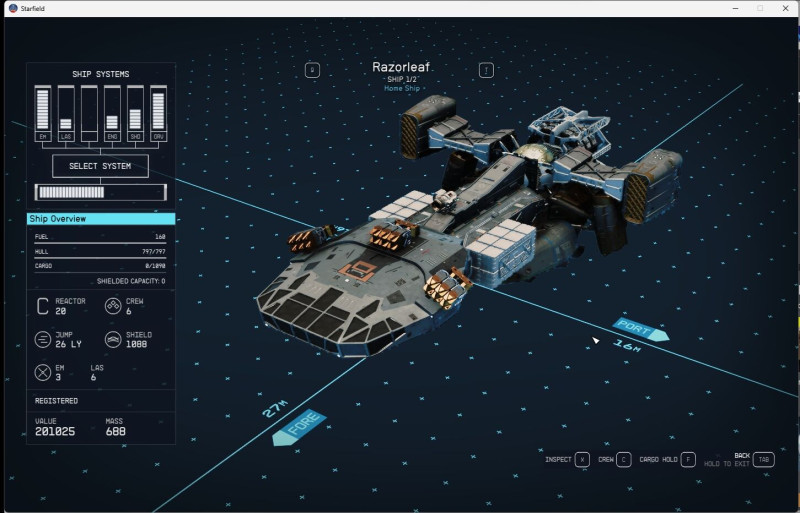Select the EM power bar
Screen dimensions: 800x513
[43, 113]
